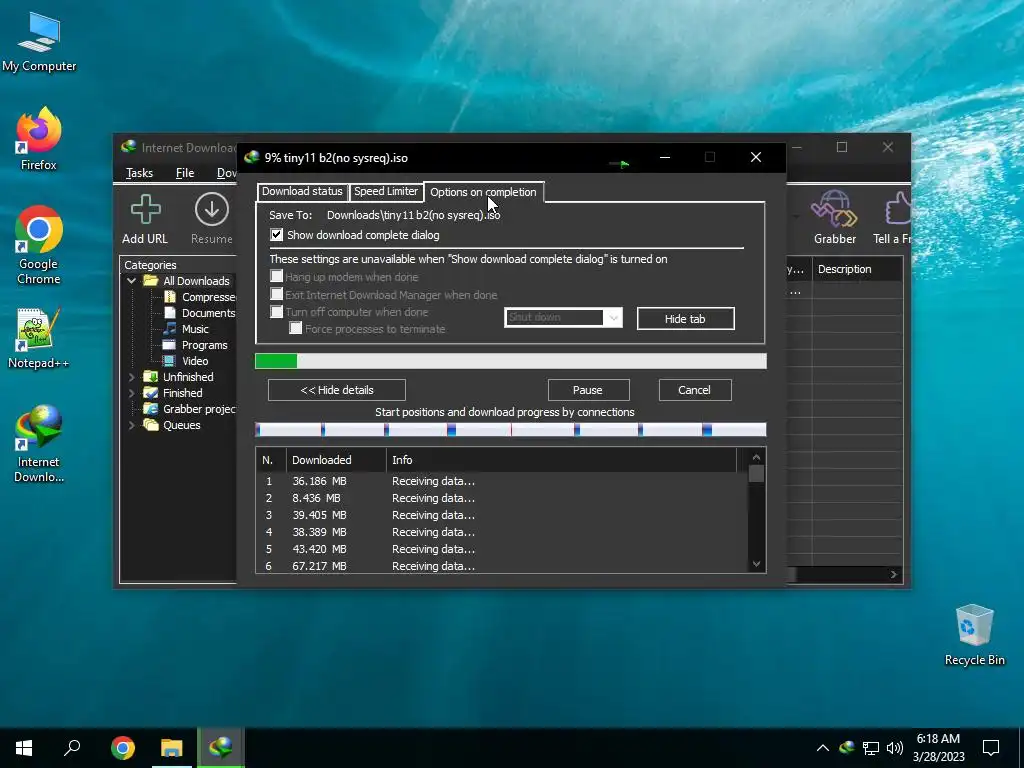
Task: Click right arrow of IDM horizontal scrollbar
Action: point(894,574)
